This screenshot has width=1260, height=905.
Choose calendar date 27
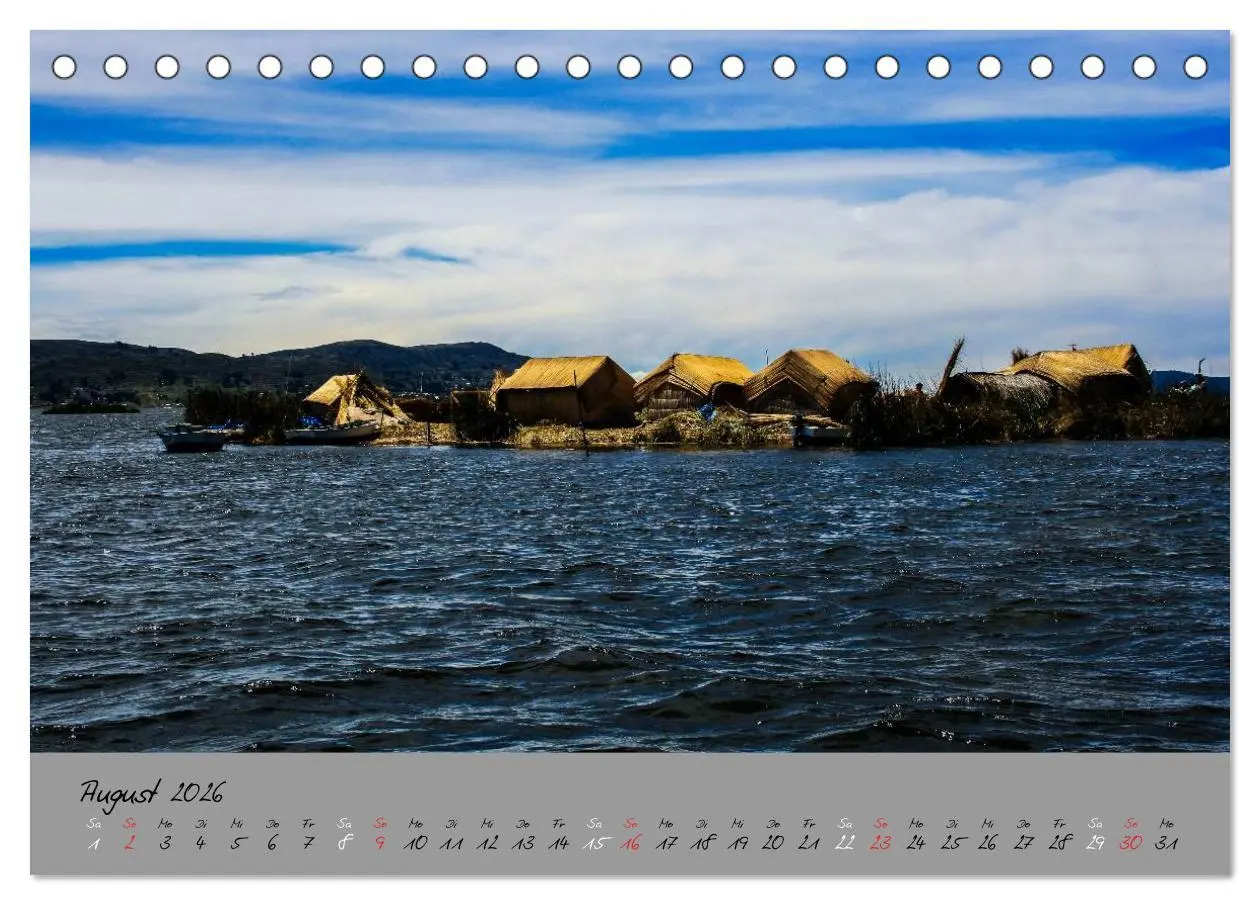pyautogui.click(x=1023, y=843)
